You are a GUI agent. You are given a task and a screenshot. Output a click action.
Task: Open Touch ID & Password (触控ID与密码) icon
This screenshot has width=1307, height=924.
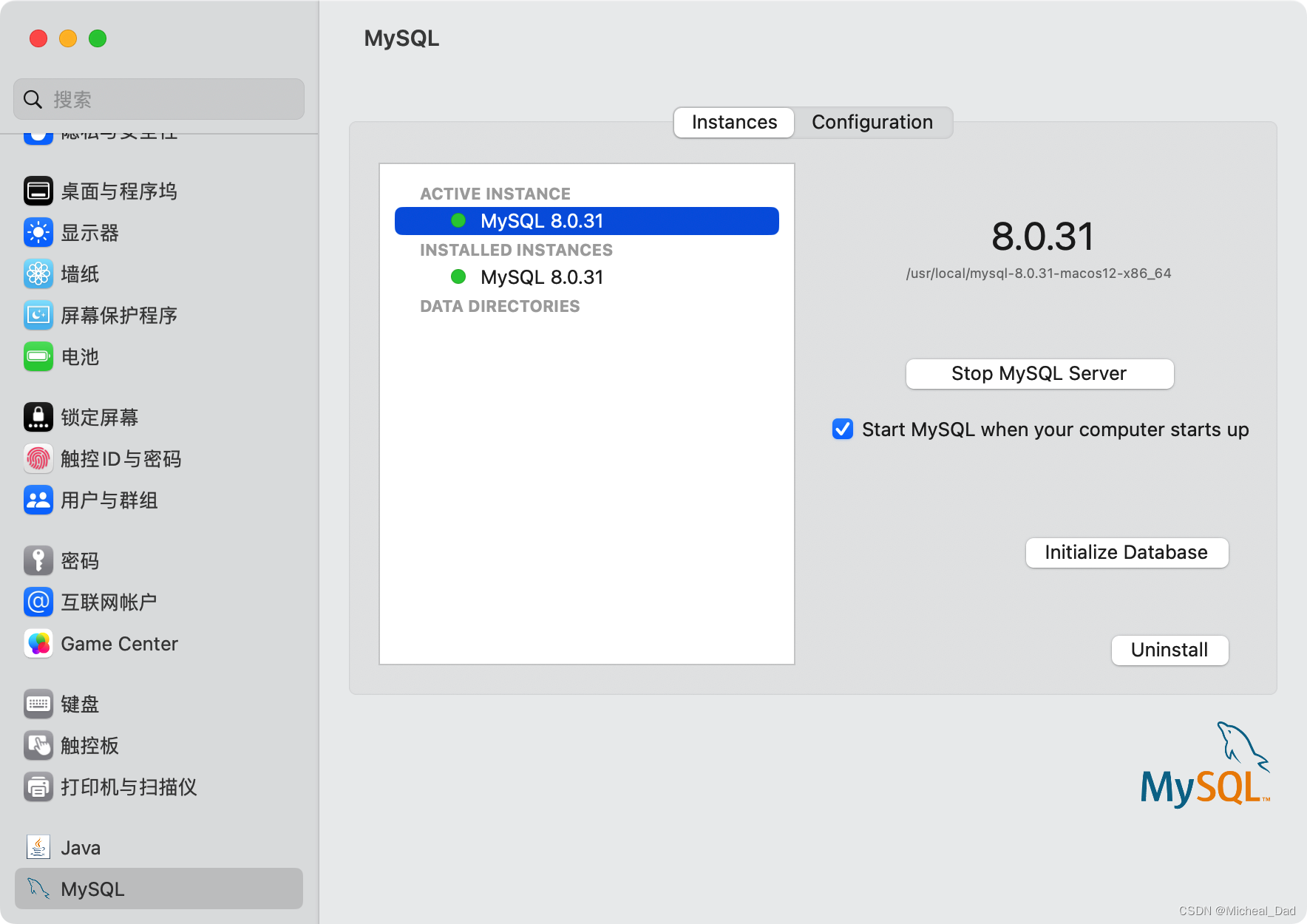[x=38, y=459]
